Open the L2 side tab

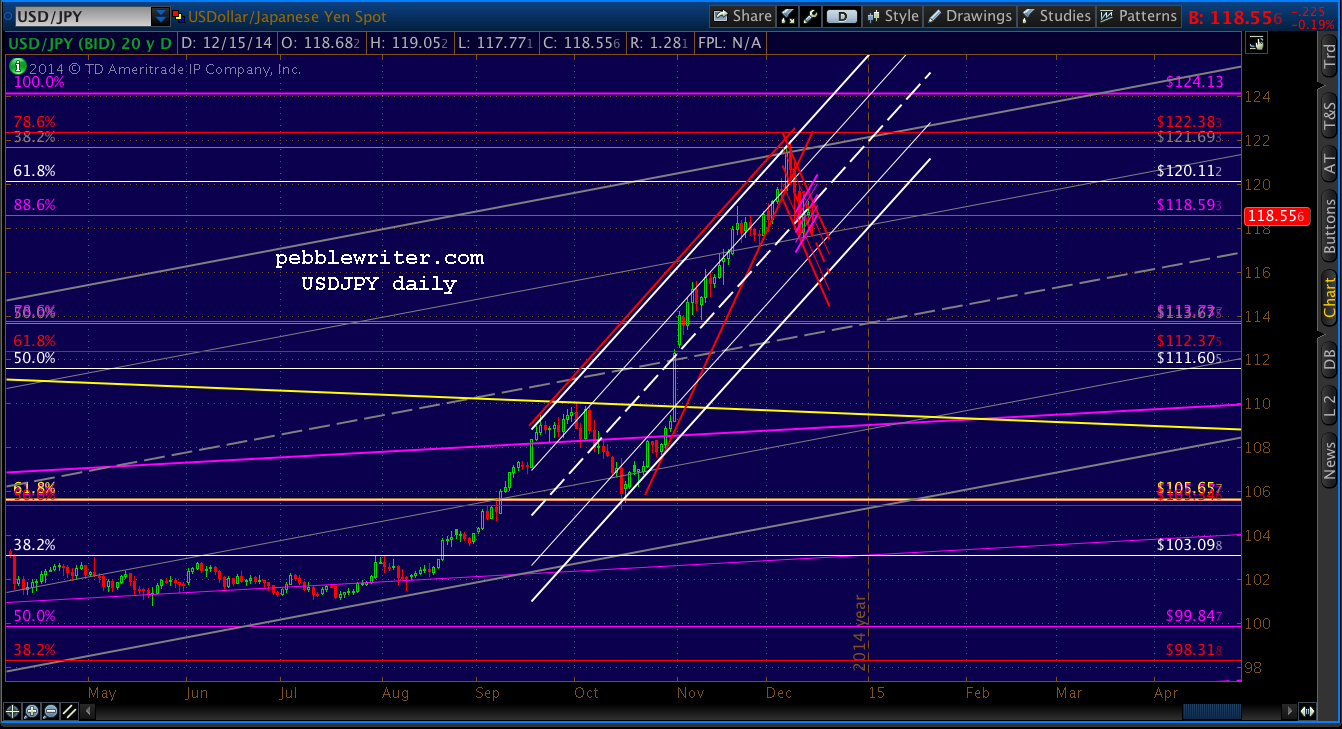pos(1329,406)
